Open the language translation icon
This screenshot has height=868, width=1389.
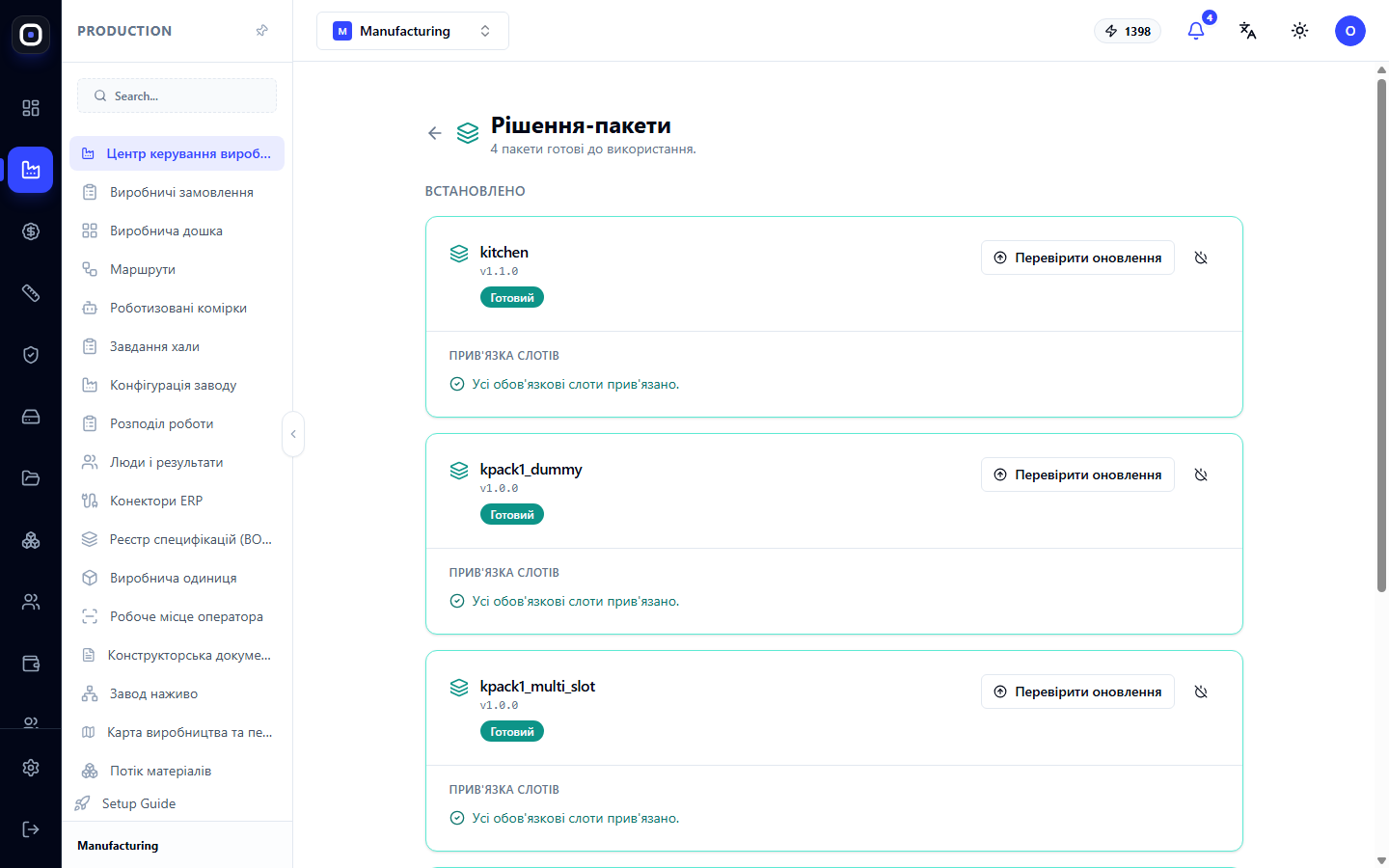pyautogui.click(x=1248, y=31)
